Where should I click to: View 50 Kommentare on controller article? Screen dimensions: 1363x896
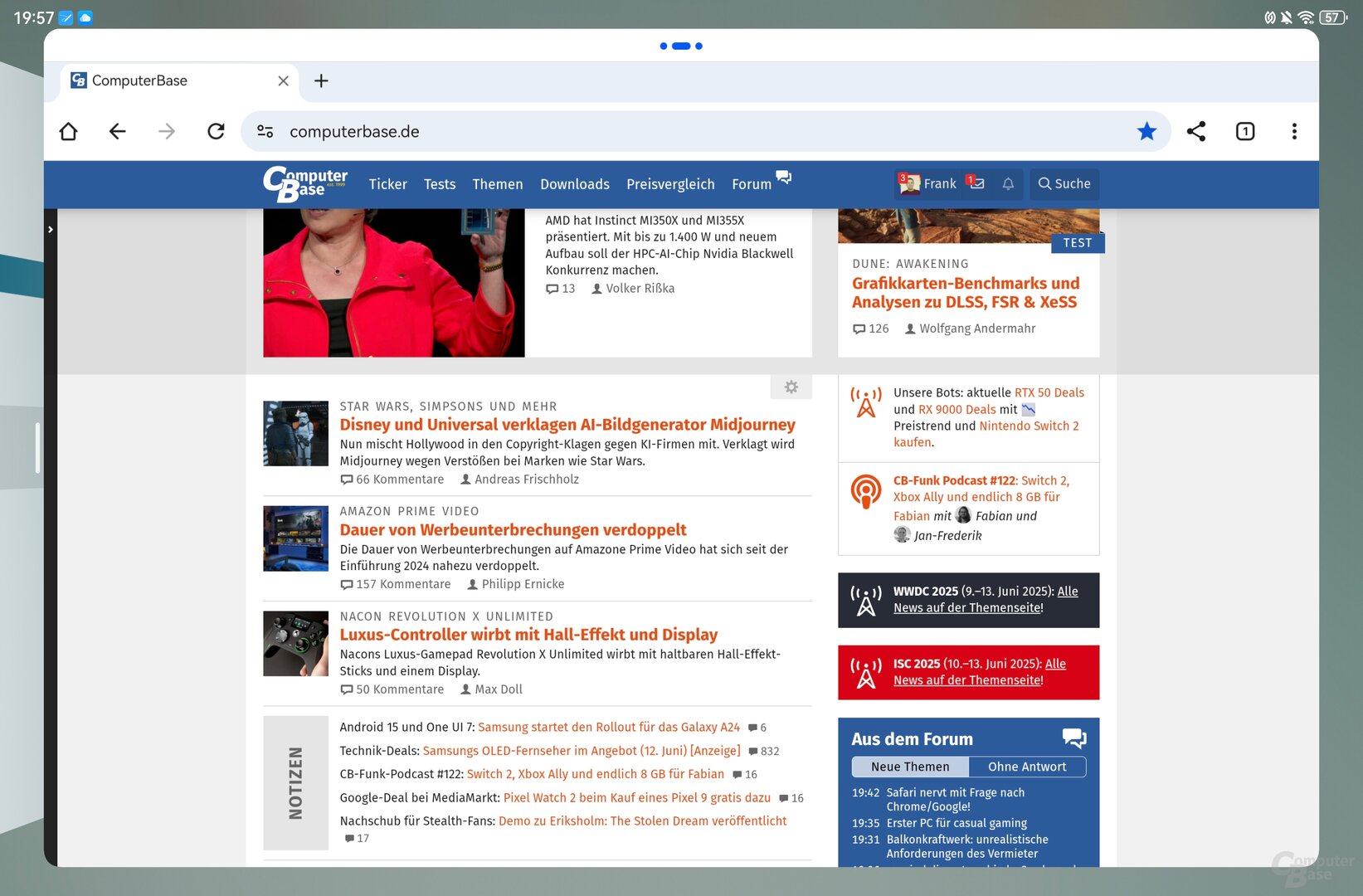pyautogui.click(x=392, y=689)
